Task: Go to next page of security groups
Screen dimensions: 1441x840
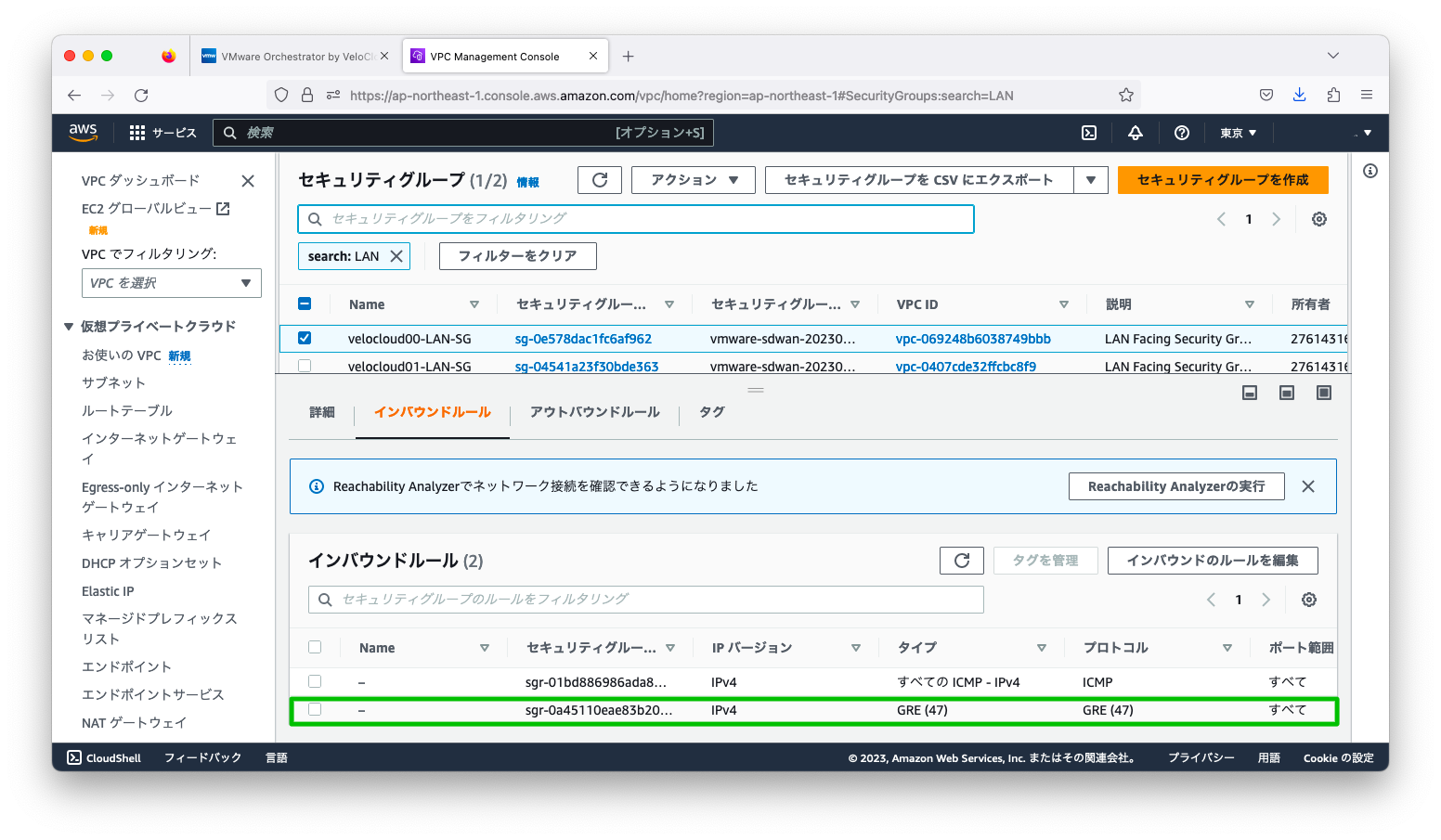Action: pos(1276,219)
